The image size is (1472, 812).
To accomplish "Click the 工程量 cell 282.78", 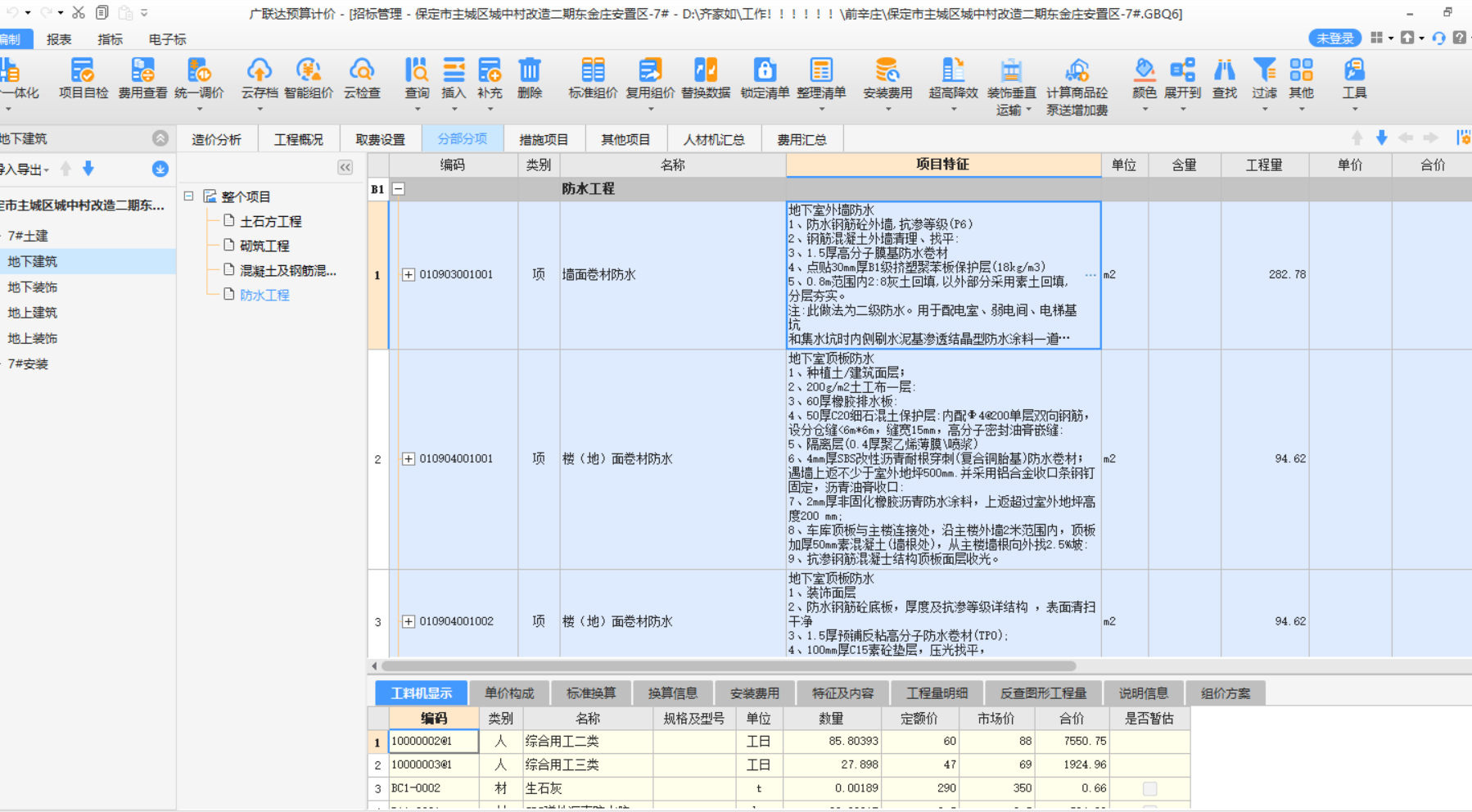I will (x=1265, y=274).
